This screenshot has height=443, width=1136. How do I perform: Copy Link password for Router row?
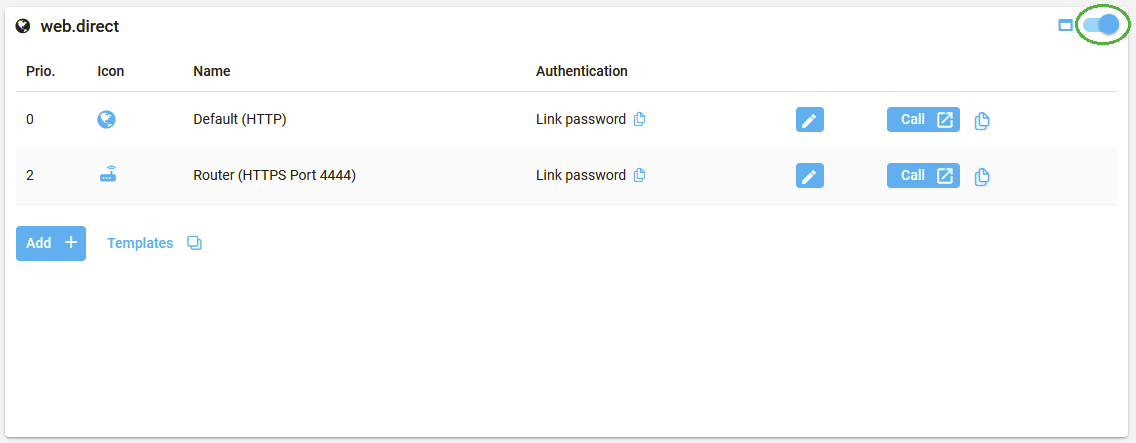pyautogui.click(x=640, y=175)
